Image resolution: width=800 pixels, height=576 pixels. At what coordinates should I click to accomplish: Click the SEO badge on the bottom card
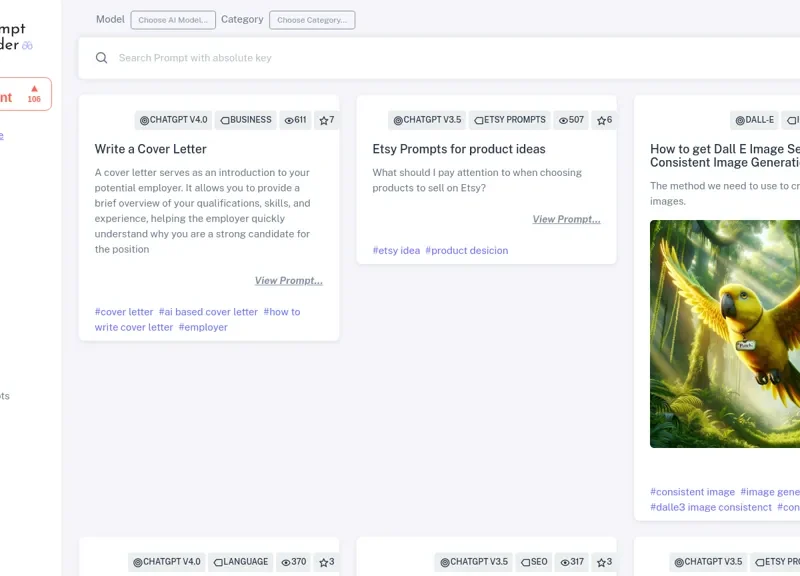(x=535, y=561)
